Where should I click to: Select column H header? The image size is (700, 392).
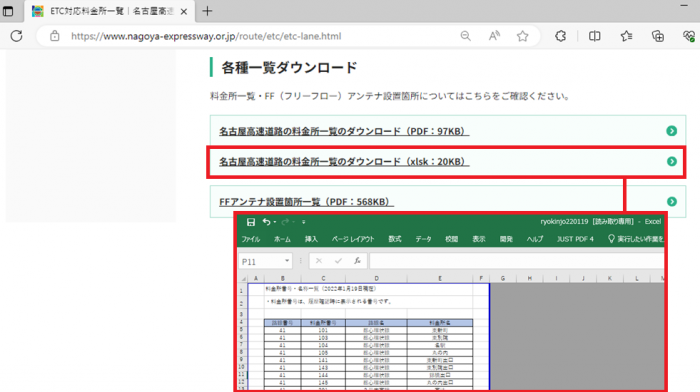coord(529,278)
